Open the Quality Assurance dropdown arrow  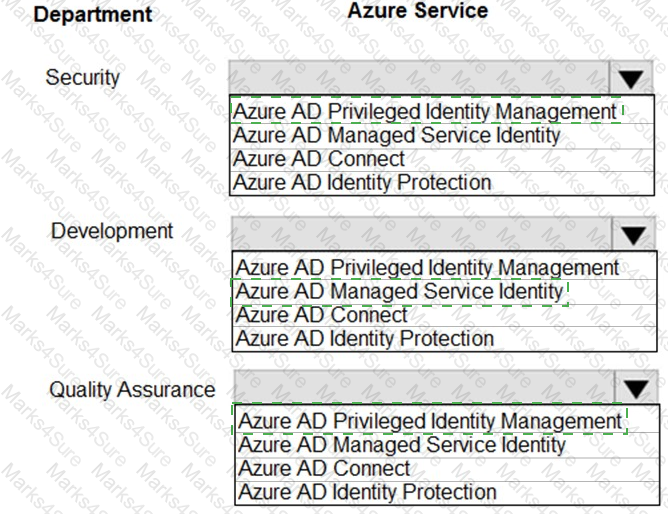point(636,388)
